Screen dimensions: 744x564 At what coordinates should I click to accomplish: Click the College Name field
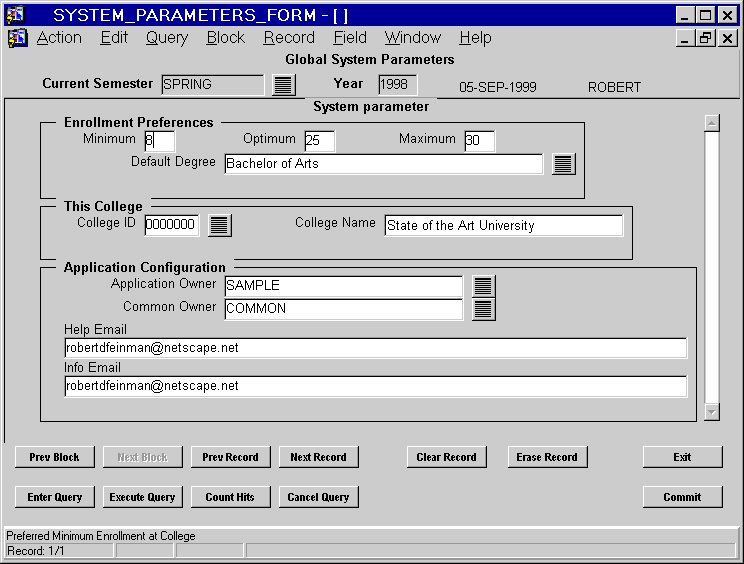(504, 225)
